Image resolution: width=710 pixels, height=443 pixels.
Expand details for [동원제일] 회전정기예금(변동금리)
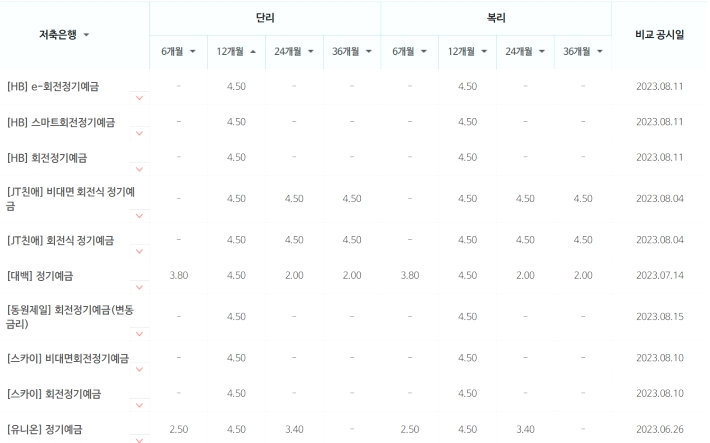(139, 334)
